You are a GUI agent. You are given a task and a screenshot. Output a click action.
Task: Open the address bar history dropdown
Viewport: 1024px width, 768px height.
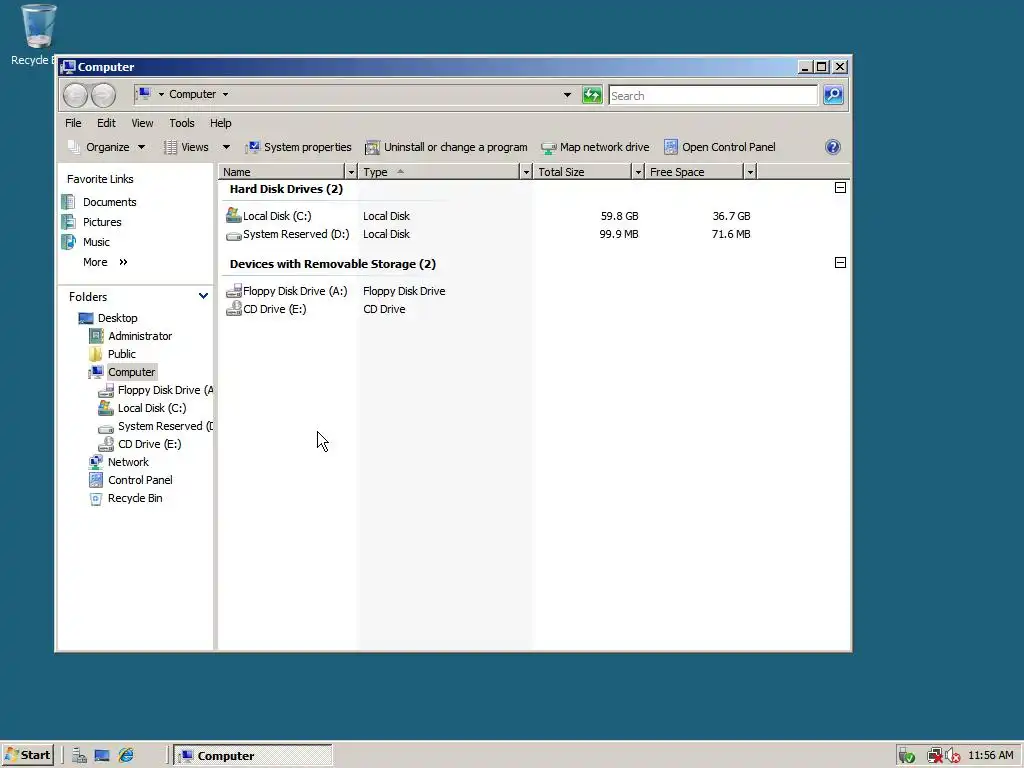click(567, 95)
